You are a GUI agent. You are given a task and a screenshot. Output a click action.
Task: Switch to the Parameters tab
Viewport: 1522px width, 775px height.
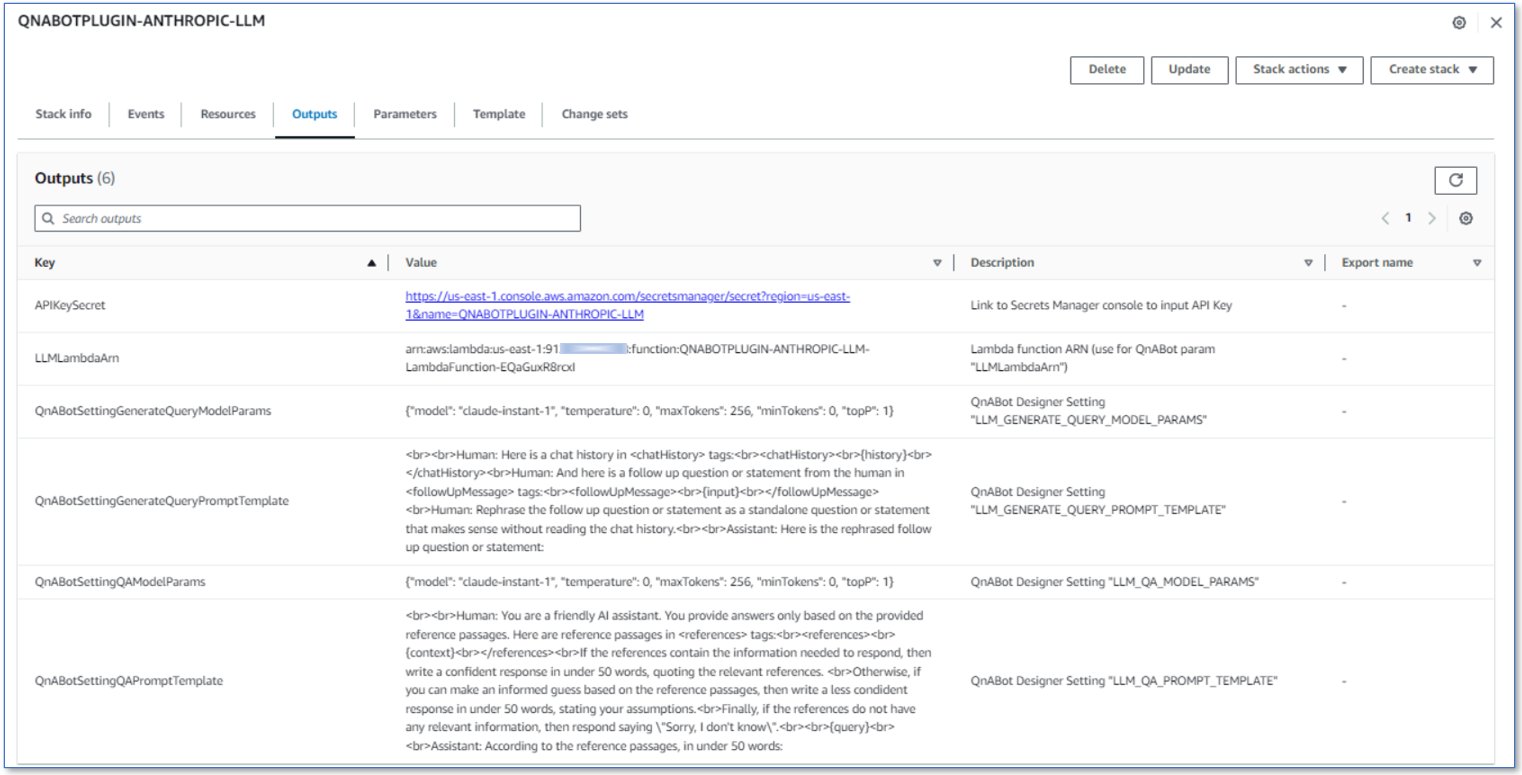[x=405, y=114]
